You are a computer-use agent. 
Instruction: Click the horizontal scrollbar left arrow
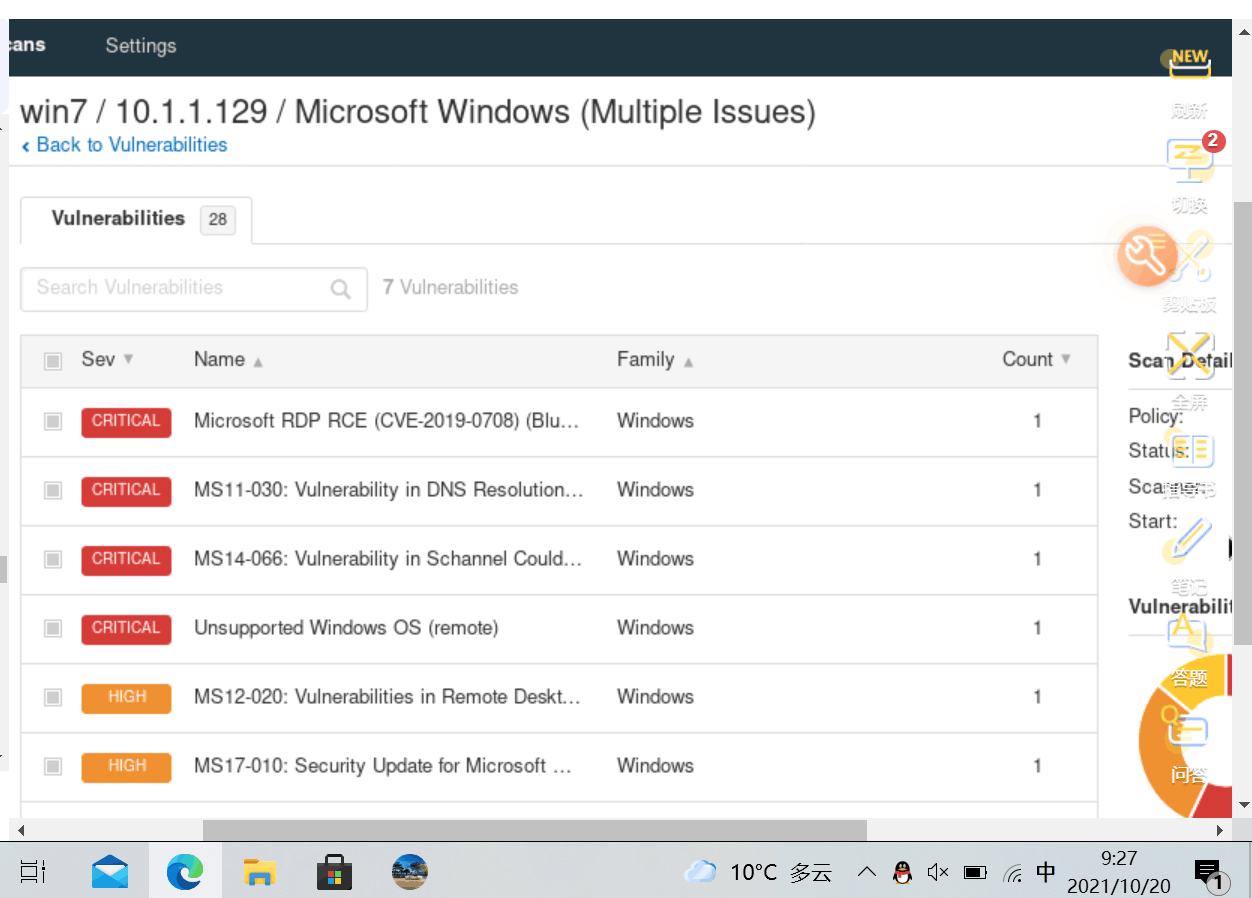[20, 830]
